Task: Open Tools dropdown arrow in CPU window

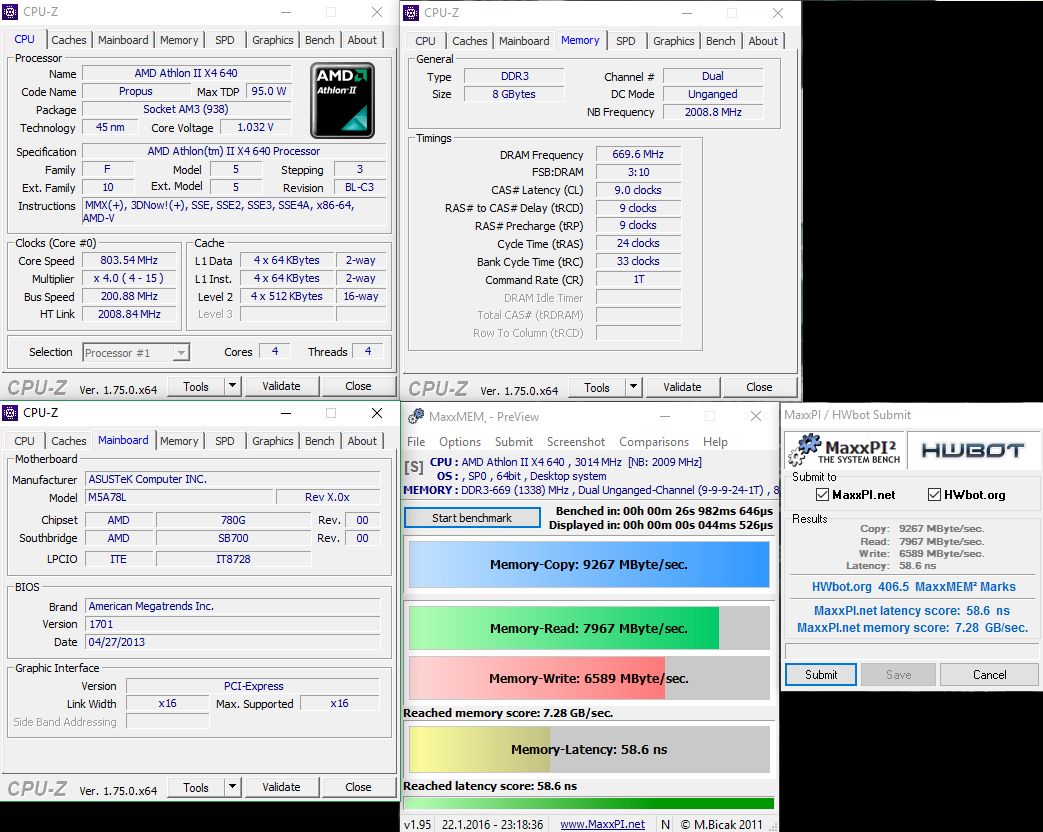Action: (x=232, y=386)
